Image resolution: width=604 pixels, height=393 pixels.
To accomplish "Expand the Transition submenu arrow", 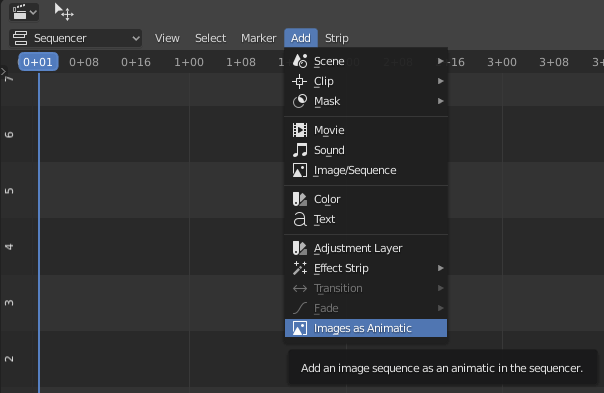I will tap(440, 288).
